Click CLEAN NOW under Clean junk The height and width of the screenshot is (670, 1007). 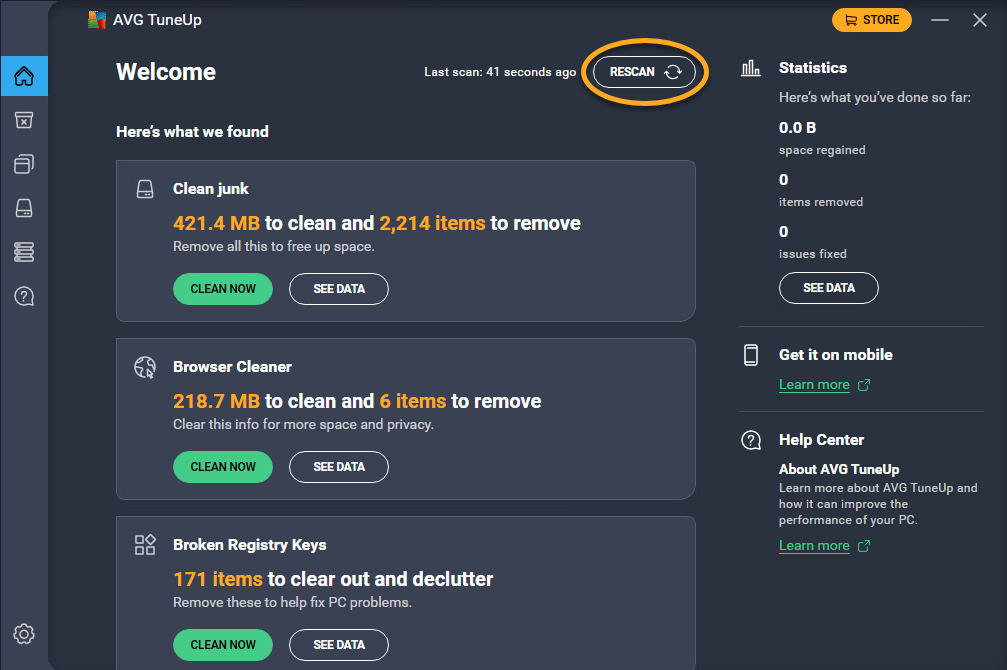coord(223,289)
